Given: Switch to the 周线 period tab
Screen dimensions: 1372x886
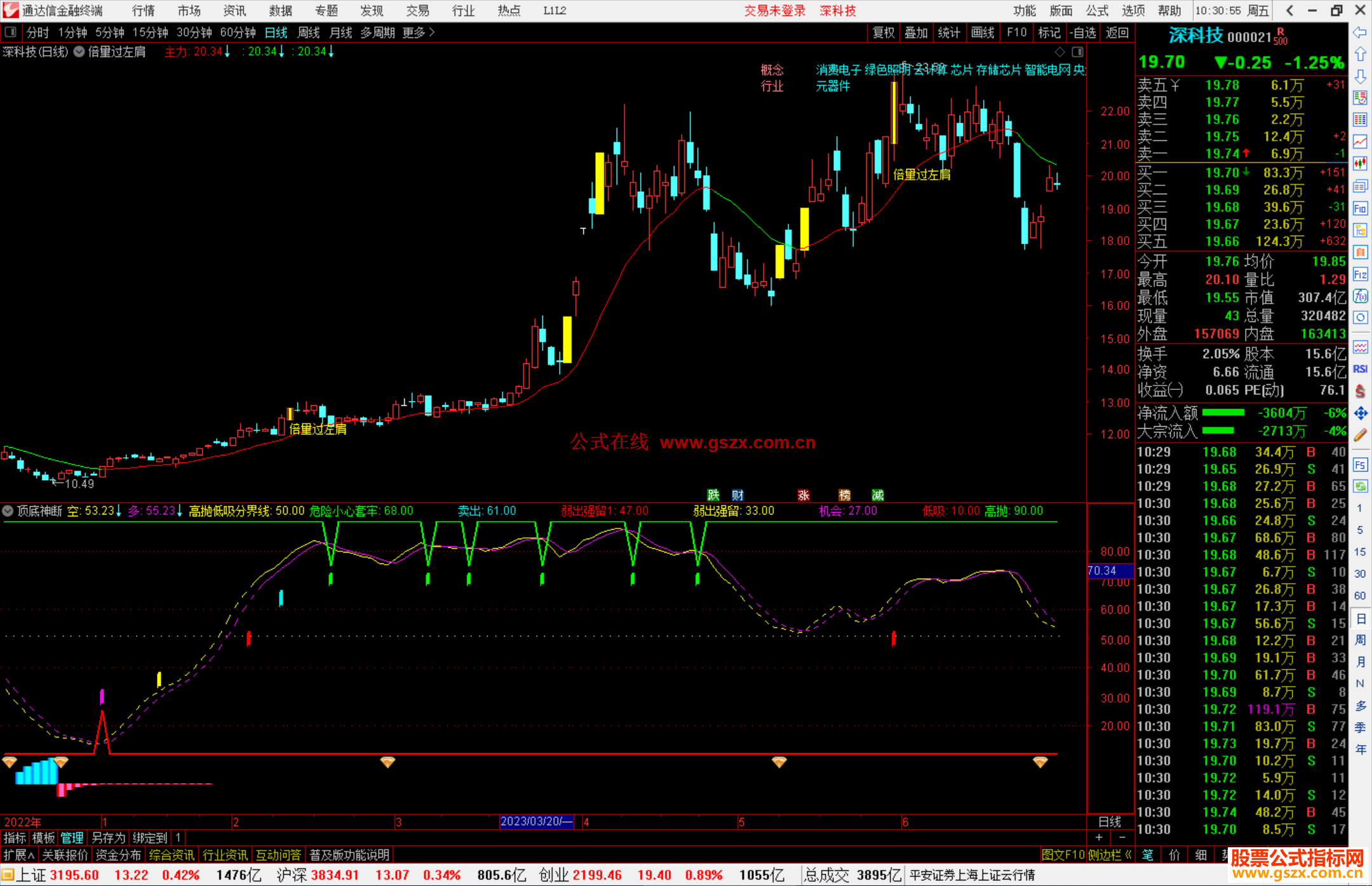Looking at the screenshot, I should coord(309,32).
